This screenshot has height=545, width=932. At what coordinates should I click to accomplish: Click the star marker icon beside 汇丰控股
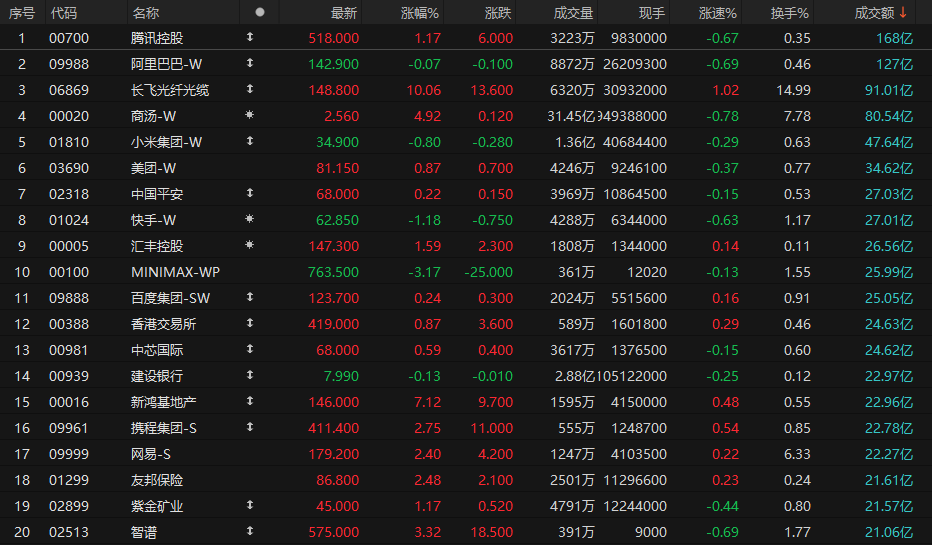pyautogui.click(x=249, y=245)
